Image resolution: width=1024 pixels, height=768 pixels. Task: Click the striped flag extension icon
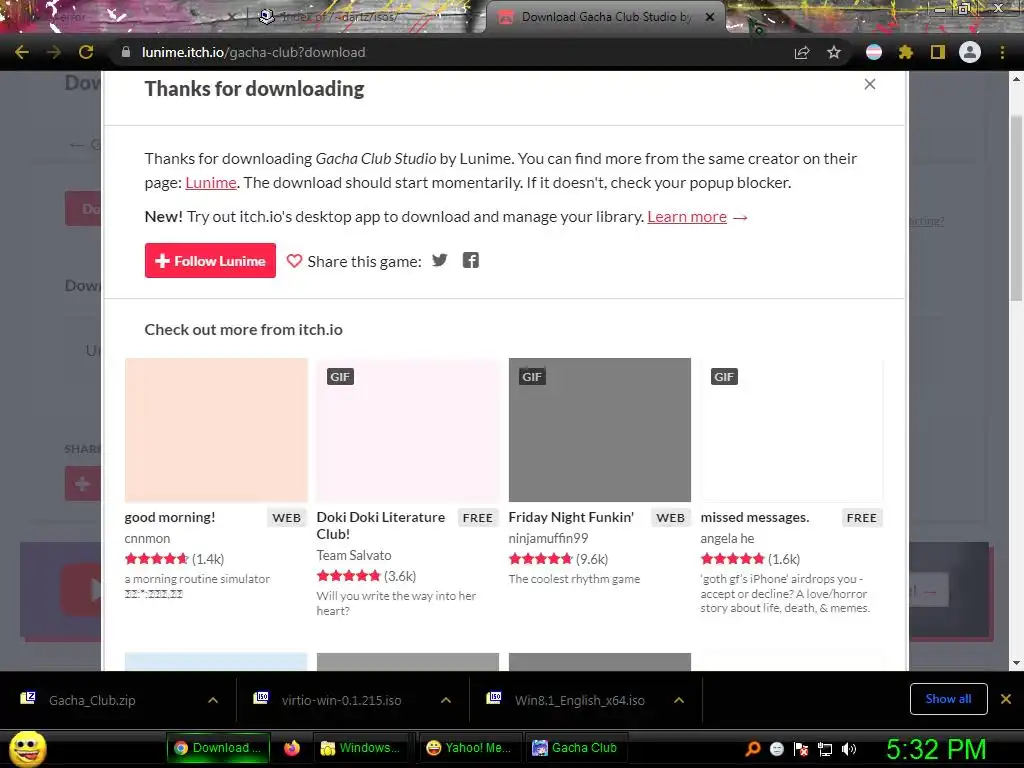(874, 52)
